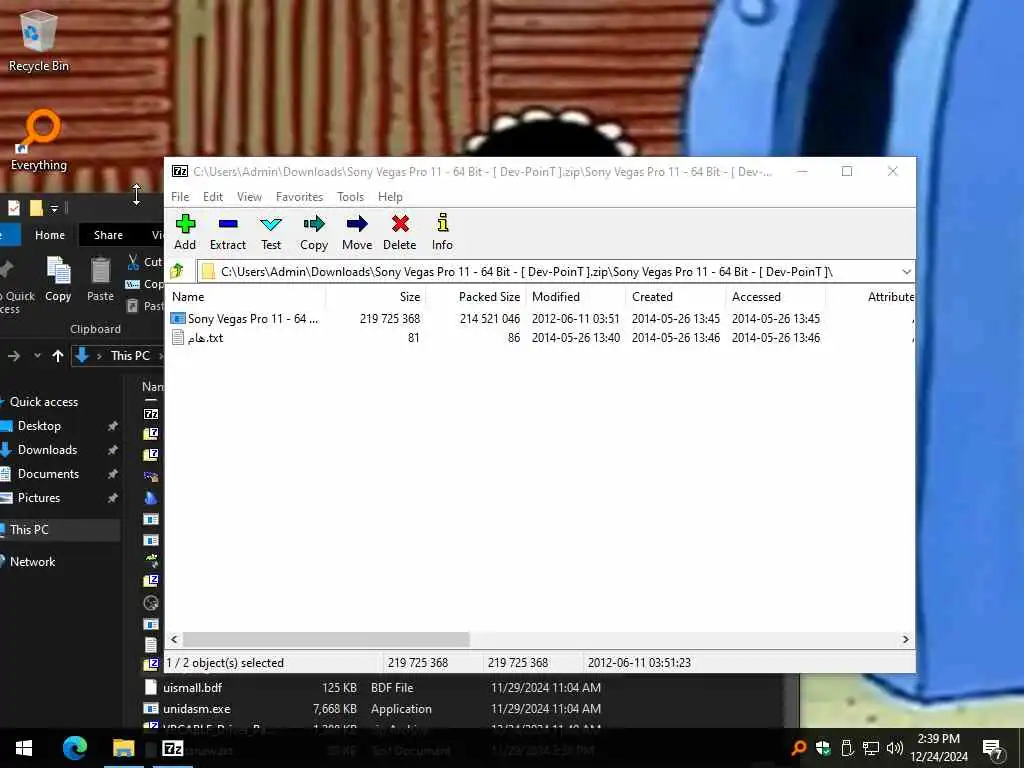Open the Edit menu

213,197
